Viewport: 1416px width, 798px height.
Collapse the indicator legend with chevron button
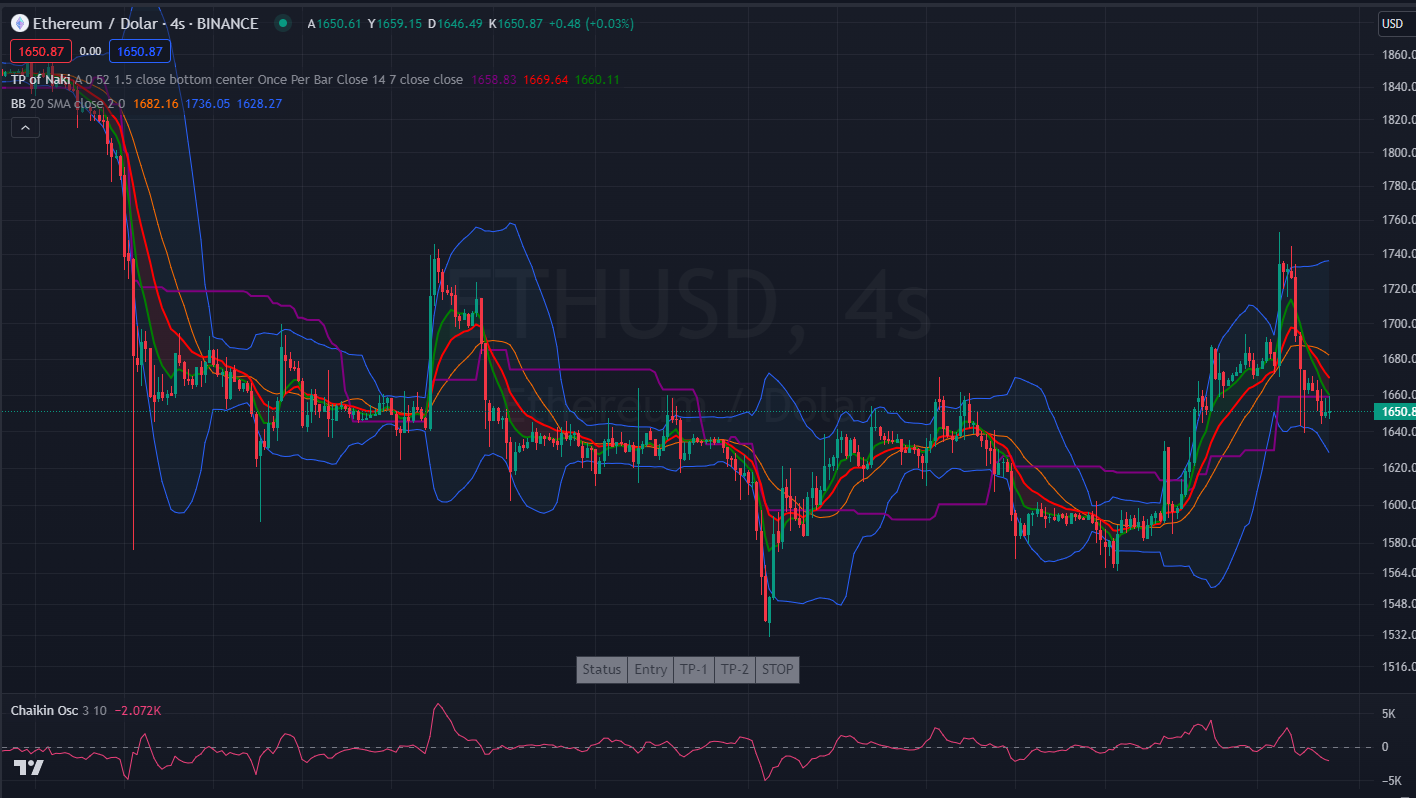point(25,127)
